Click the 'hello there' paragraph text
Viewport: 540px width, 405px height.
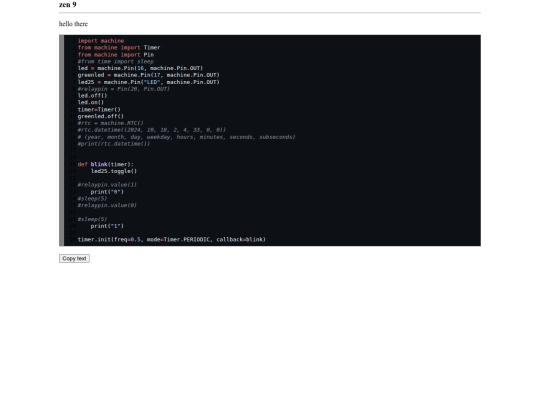pos(73,24)
